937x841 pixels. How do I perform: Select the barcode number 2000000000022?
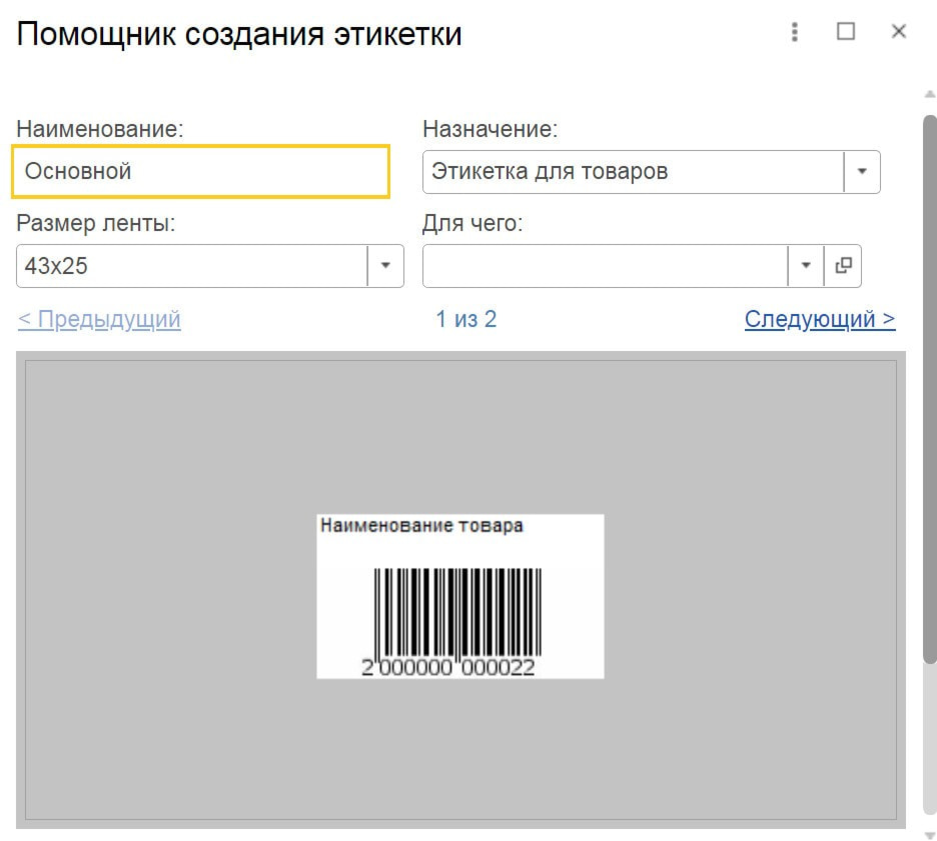[x=448, y=668]
